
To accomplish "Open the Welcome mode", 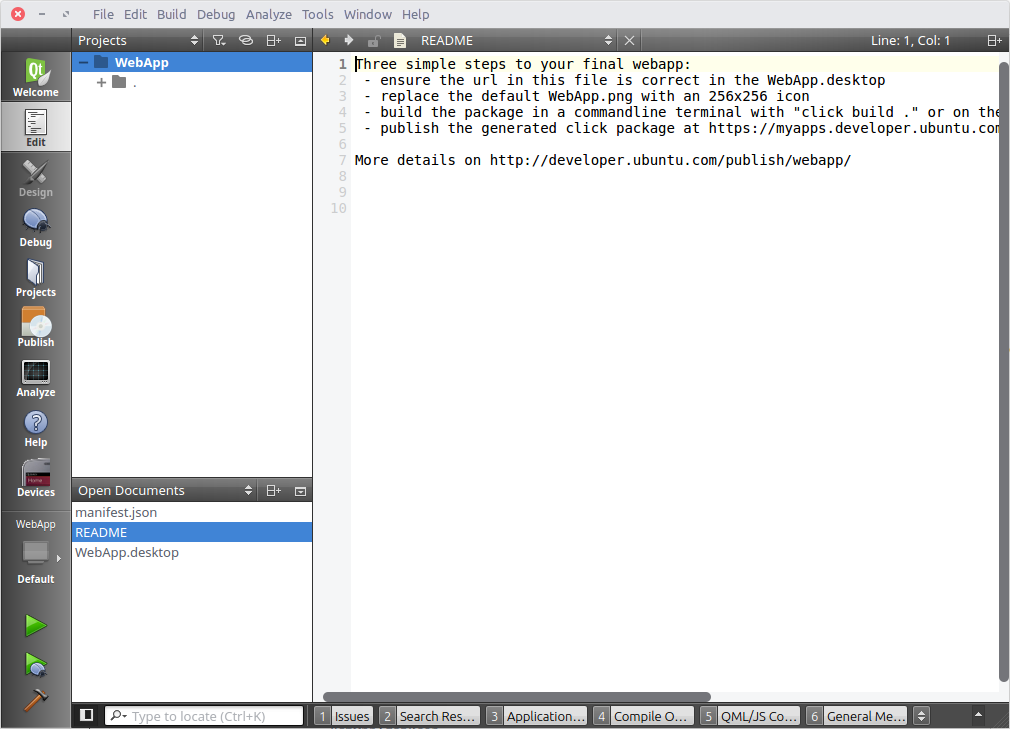I will click(x=35, y=77).
